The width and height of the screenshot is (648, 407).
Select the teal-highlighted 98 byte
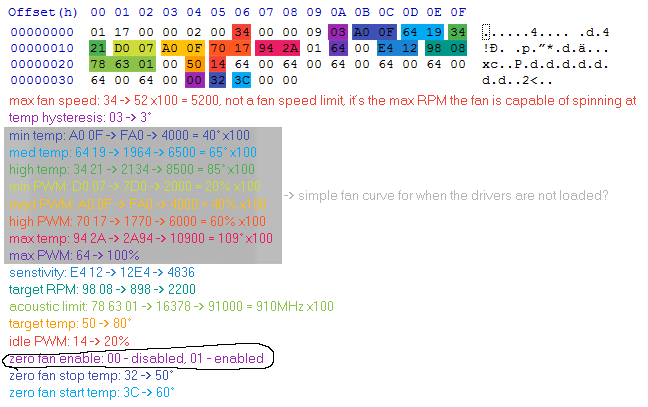(434, 48)
